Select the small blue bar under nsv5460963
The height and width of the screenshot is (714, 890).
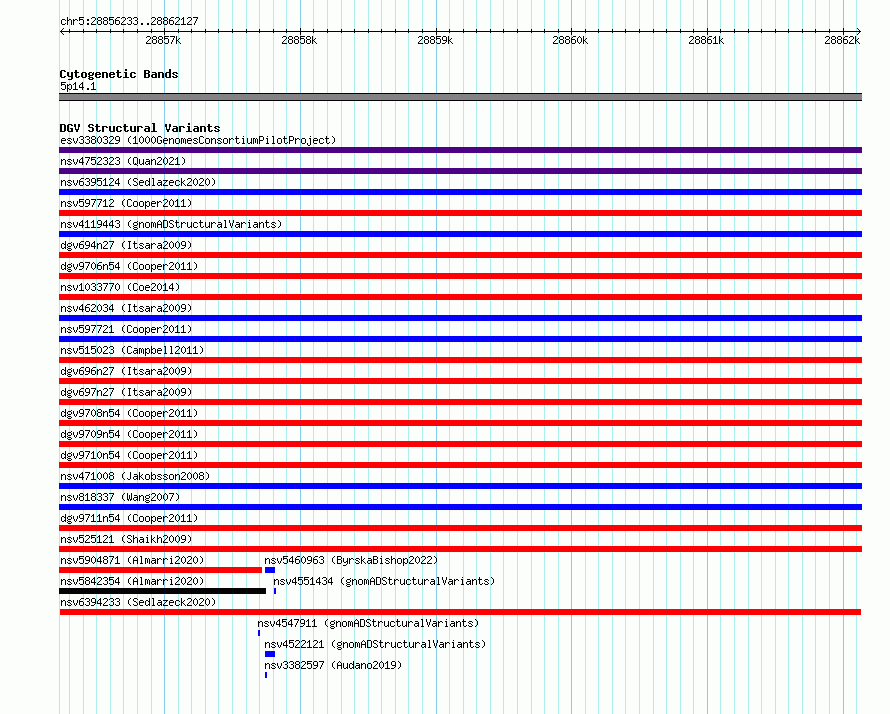(270, 570)
